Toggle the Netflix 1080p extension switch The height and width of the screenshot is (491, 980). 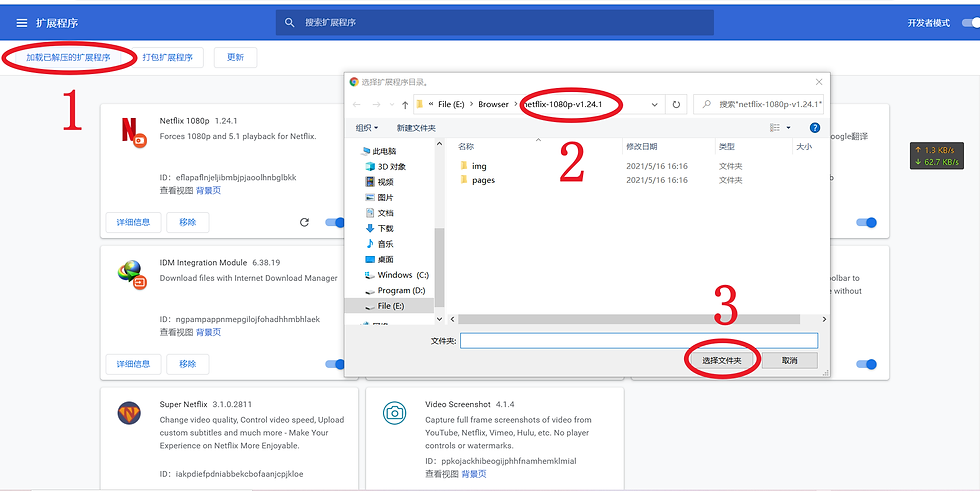pos(336,222)
